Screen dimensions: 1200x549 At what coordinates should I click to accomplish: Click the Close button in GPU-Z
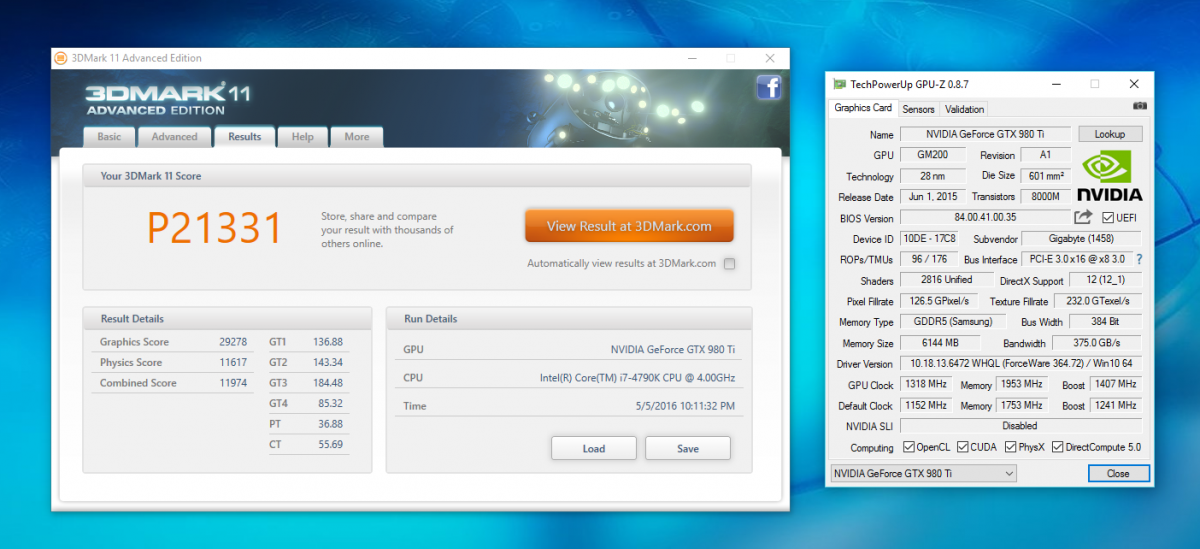(x=1118, y=473)
